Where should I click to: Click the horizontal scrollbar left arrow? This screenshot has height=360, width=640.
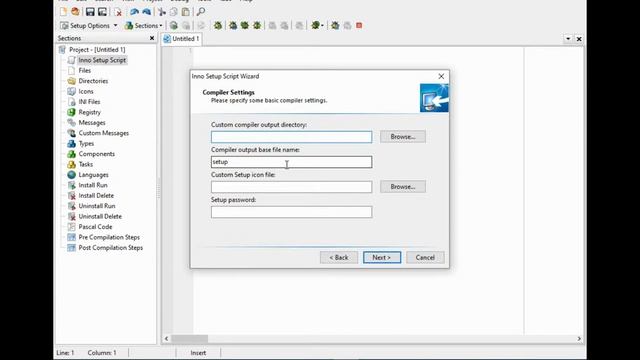(x=166, y=339)
